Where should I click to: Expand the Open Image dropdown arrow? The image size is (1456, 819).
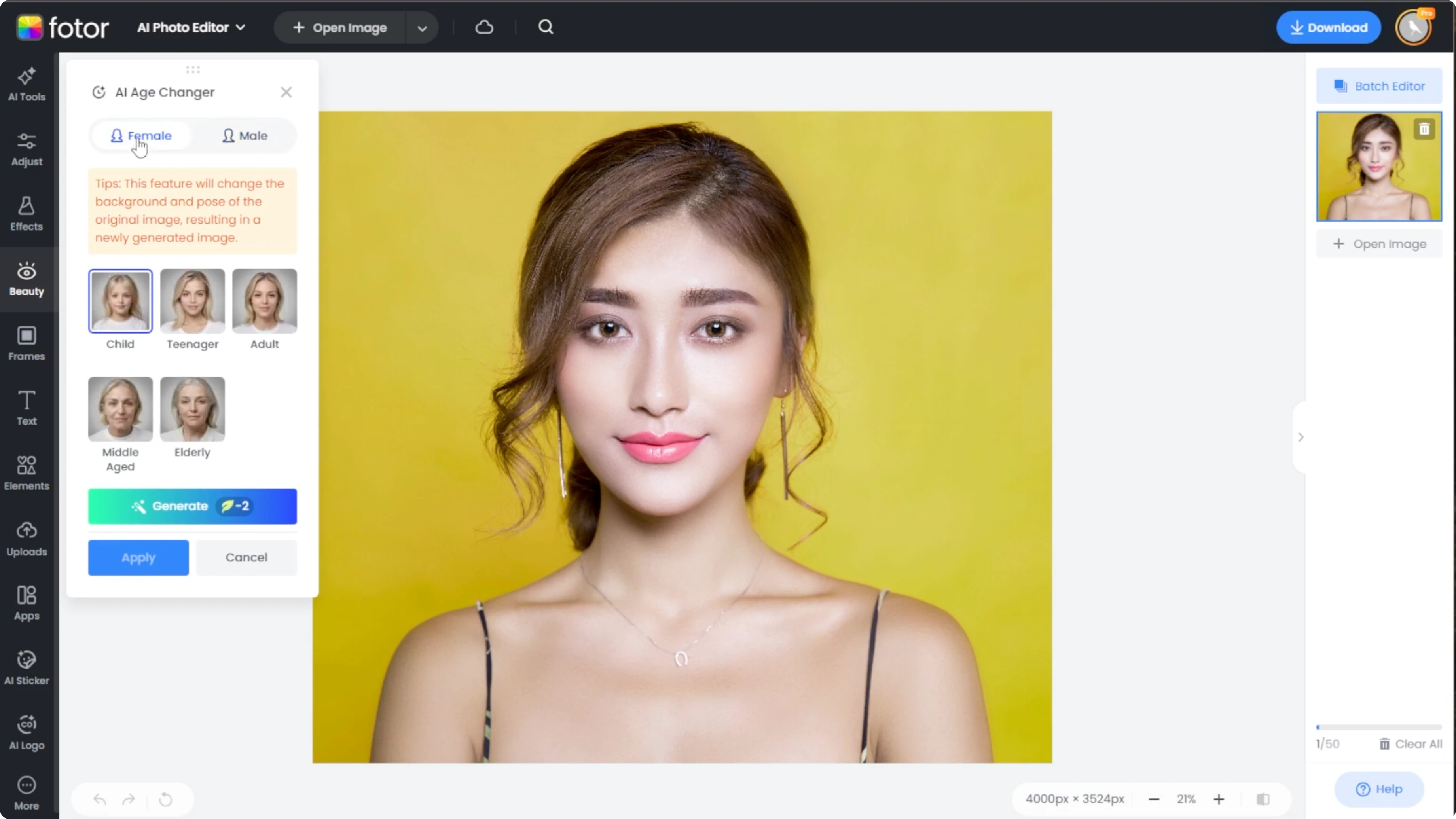coord(422,28)
